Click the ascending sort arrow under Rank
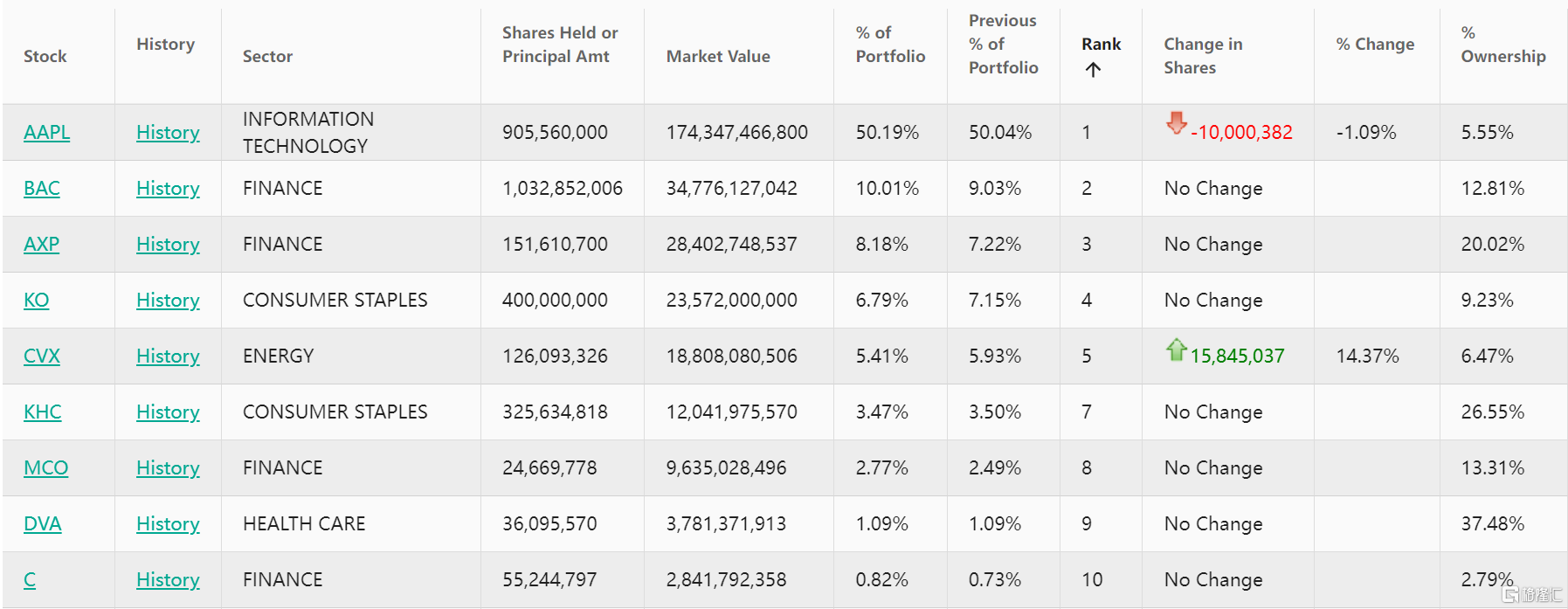This screenshot has height=609, width=1568. coord(1093,70)
